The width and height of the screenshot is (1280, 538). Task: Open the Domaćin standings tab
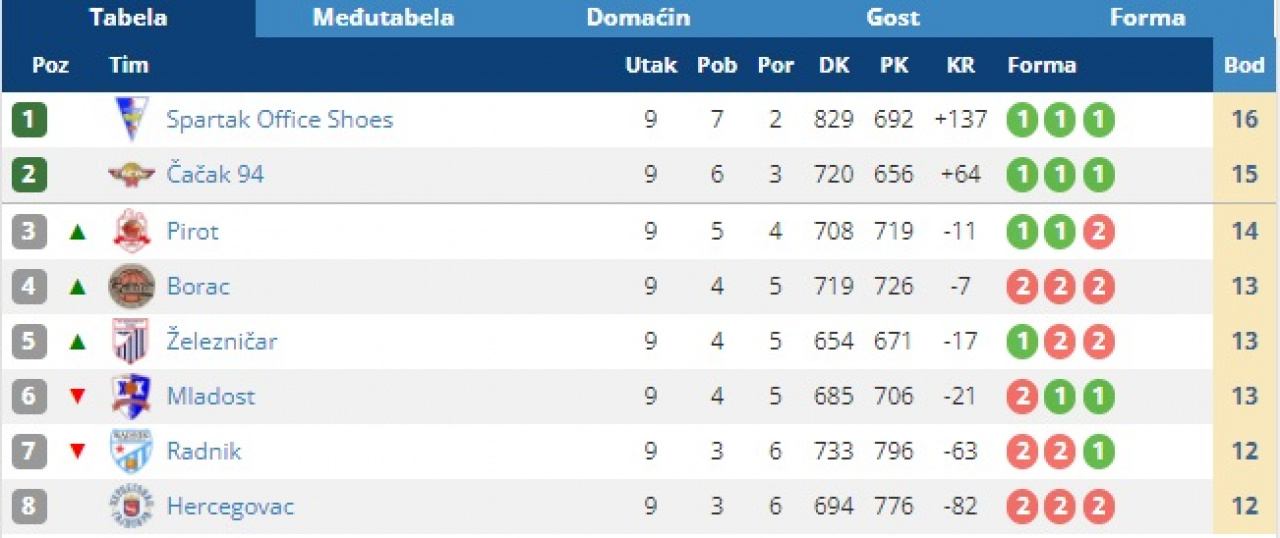(638, 18)
